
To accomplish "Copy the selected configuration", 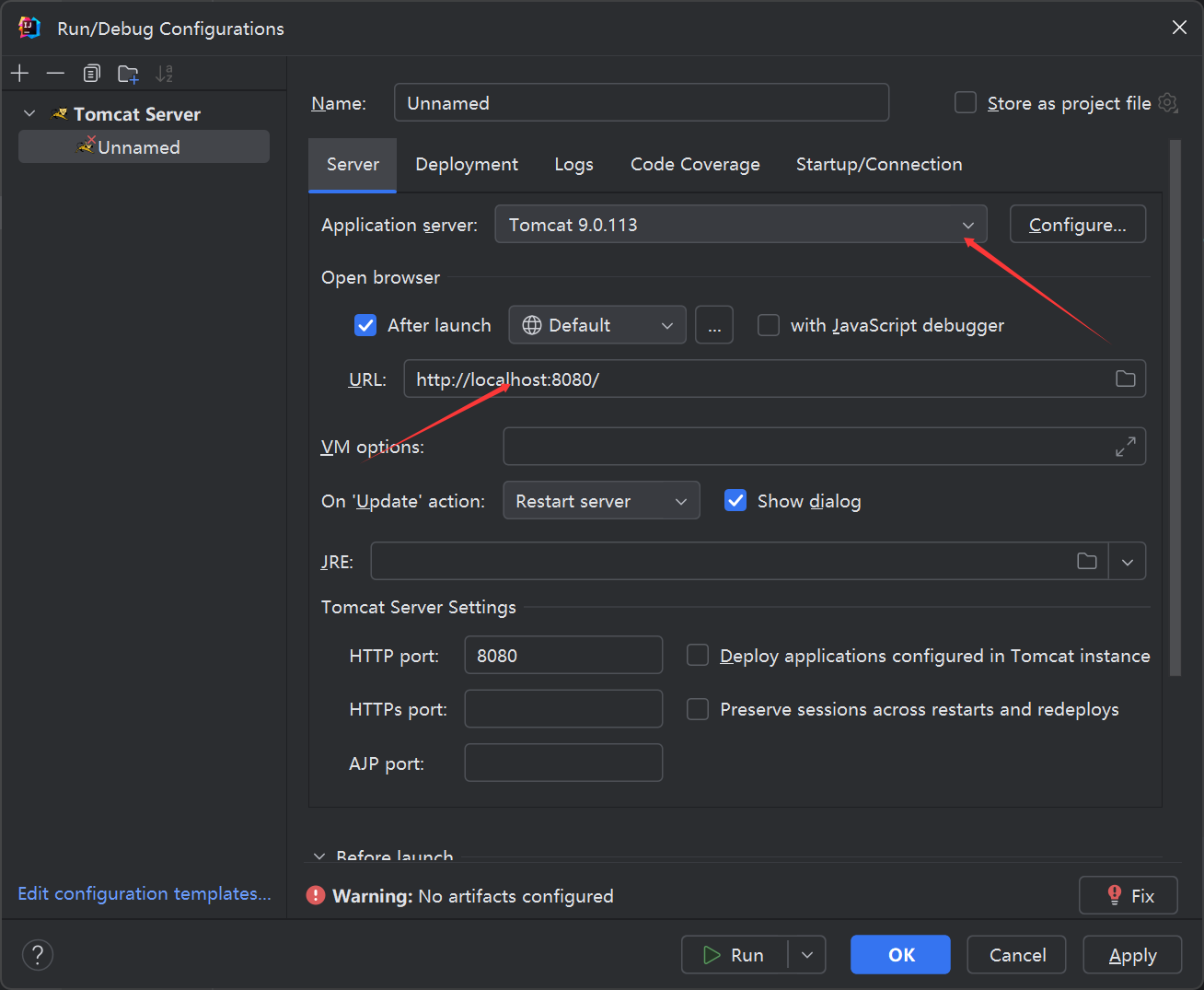I will tap(91, 74).
